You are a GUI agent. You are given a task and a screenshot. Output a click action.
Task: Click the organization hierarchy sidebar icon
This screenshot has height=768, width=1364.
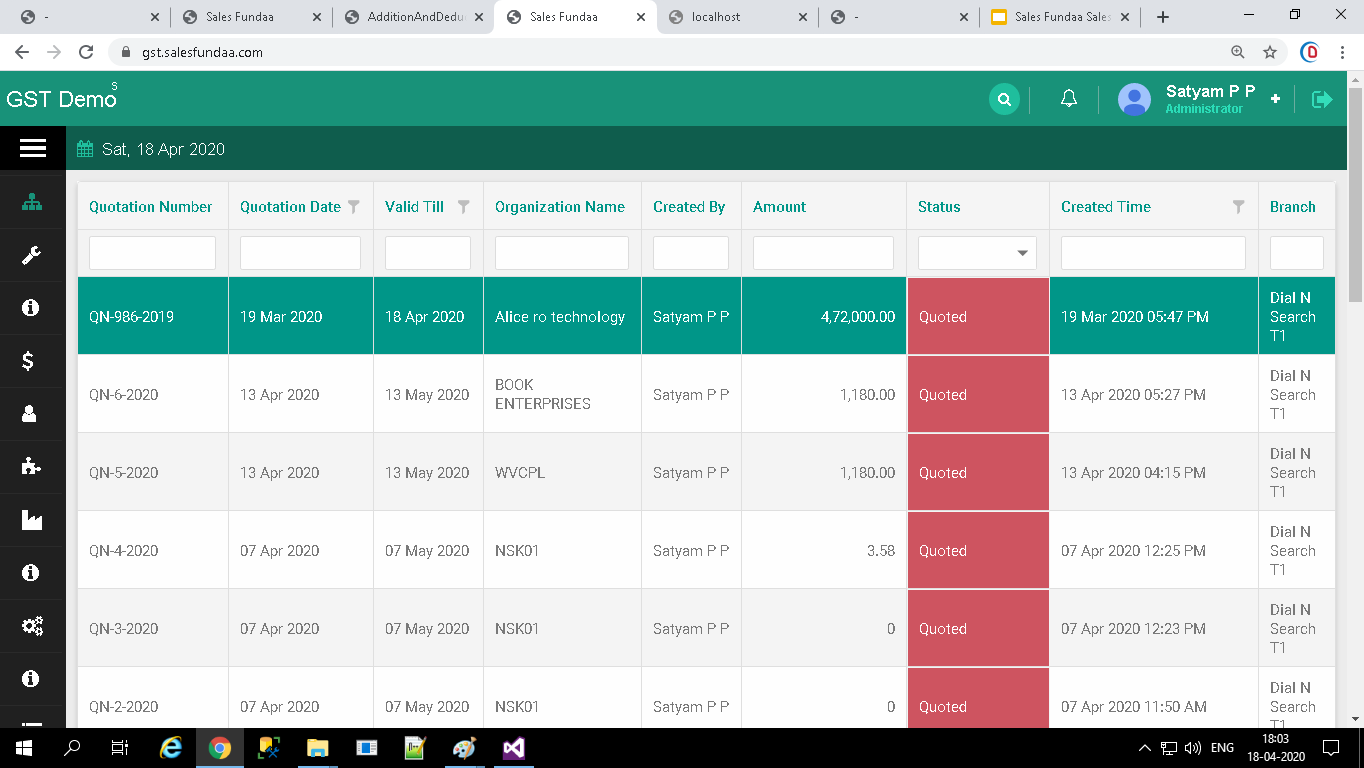click(32, 202)
